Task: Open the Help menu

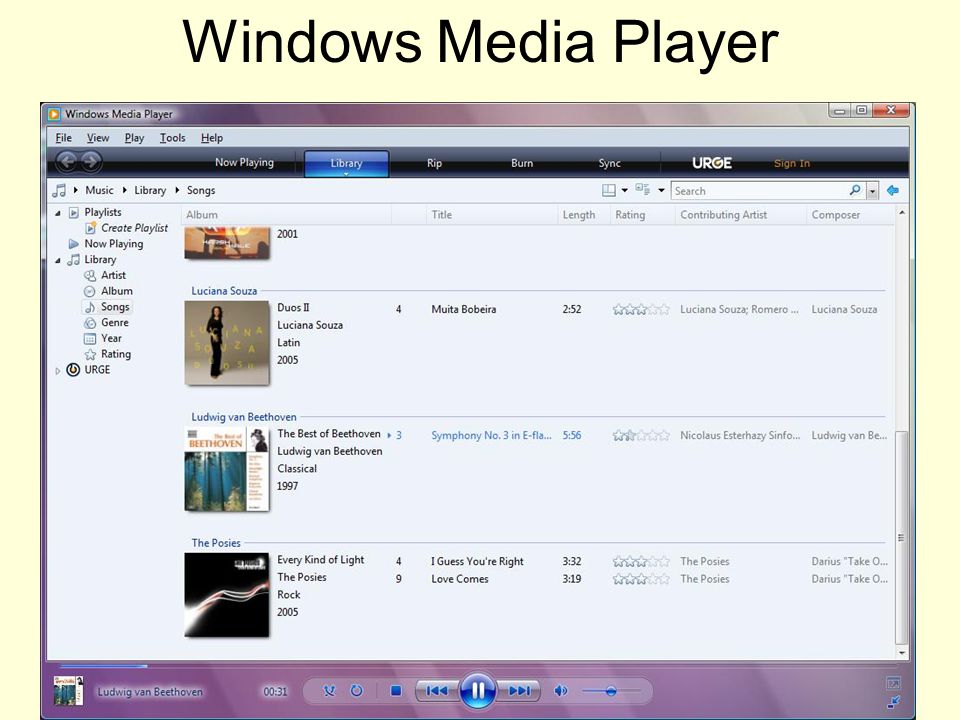Action: pyautogui.click(x=212, y=138)
